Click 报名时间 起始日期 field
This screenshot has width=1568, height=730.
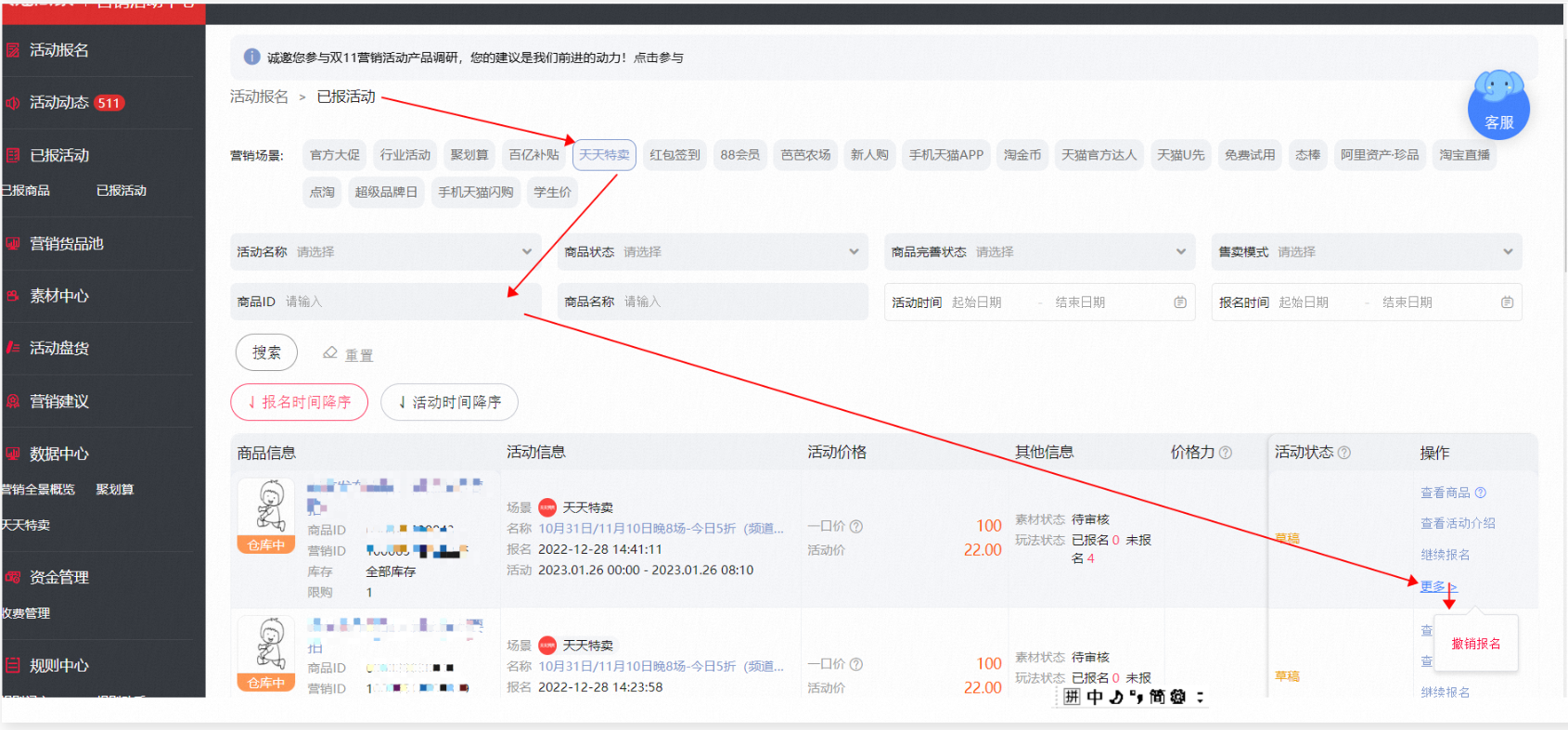1304,302
